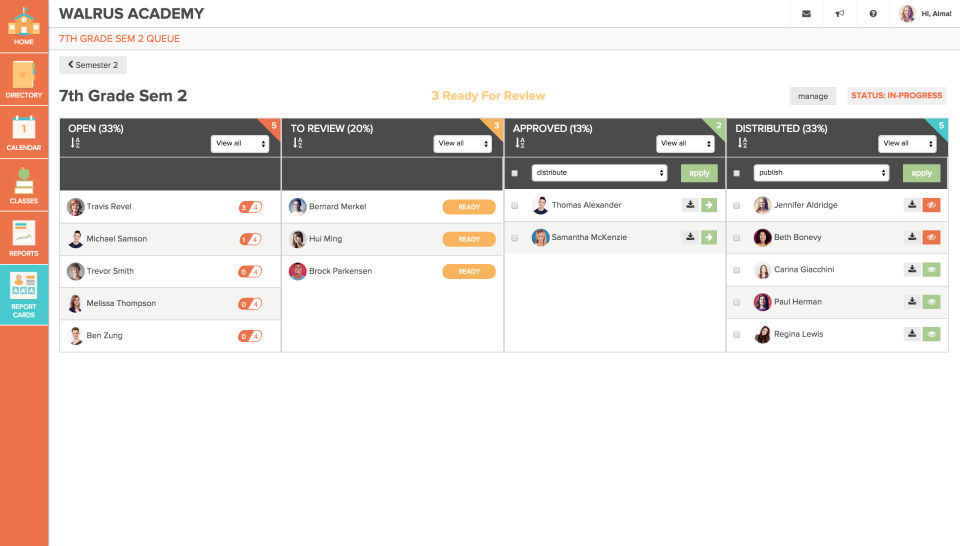Viewport: 960px width, 546px height.
Task: Click the Status: In-Progress button
Action: (896, 95)
